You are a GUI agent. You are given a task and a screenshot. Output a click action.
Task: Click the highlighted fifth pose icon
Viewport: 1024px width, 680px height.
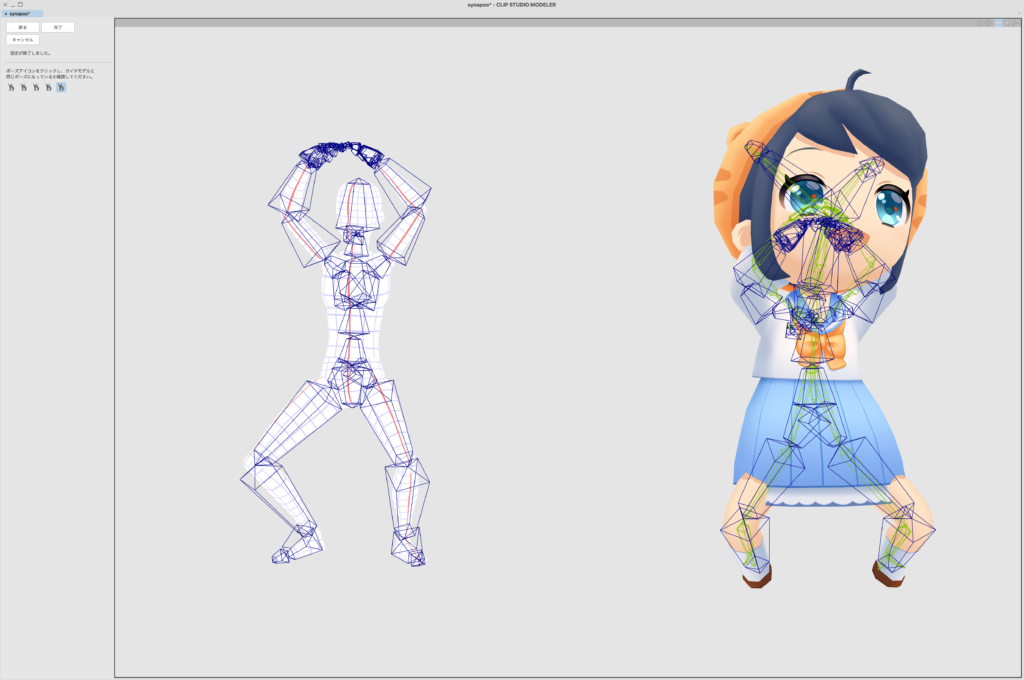click(x=61, y=87)
